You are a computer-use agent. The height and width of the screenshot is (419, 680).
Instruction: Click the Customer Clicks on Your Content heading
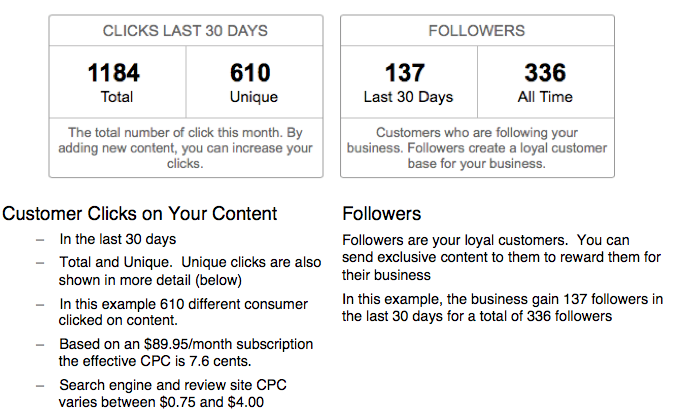coord(140,213)
